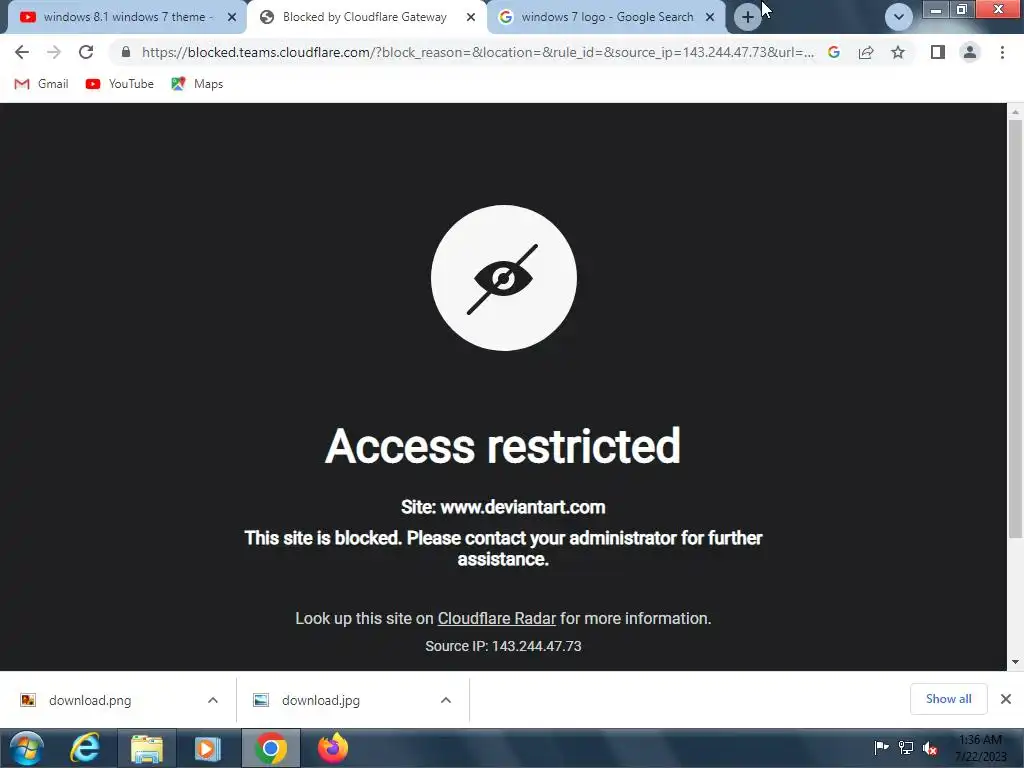Open Internet Explorer from the taskbar
Image resolution: width=1024 pixels, height=768 pixels.
coord(85,748)
